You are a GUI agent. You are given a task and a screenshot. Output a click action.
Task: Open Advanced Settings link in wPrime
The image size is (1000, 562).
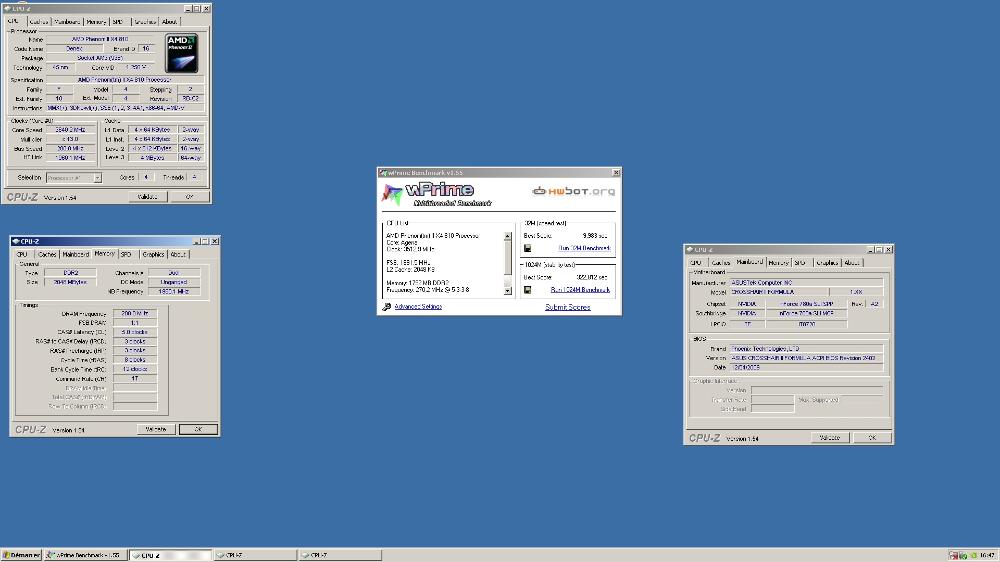[418, 307]
